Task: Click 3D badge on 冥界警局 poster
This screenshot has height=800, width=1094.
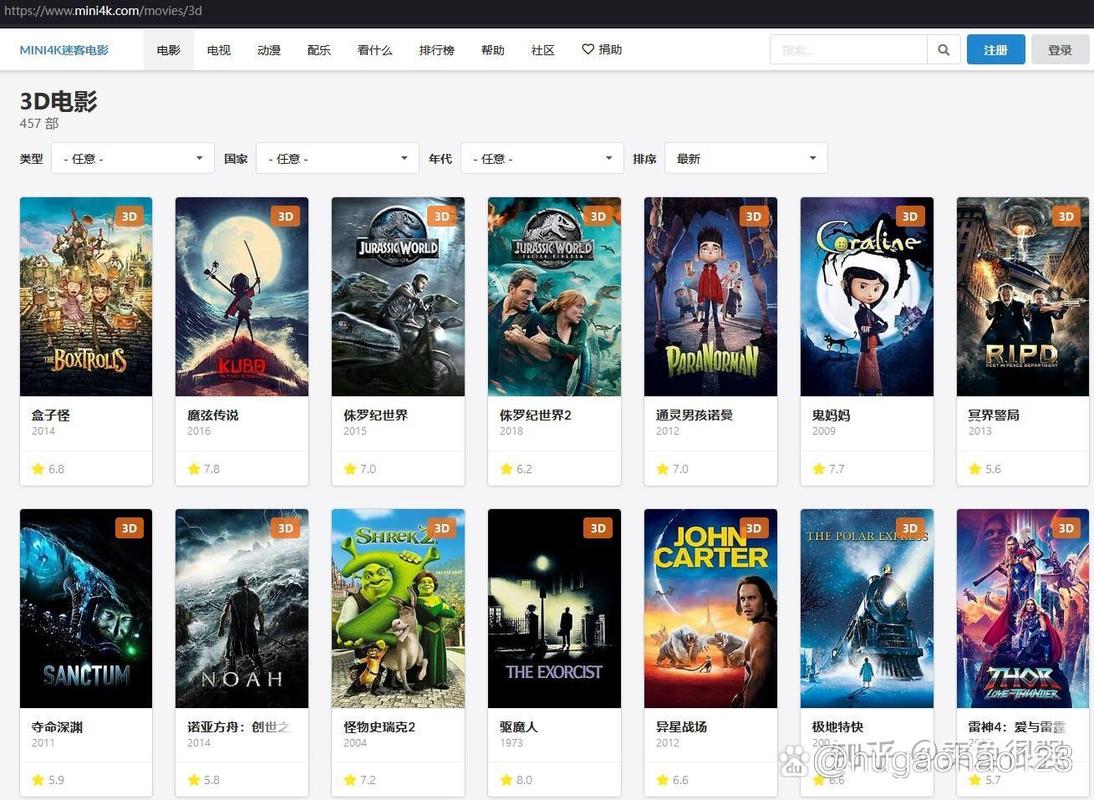Action: pos(1066,216)
